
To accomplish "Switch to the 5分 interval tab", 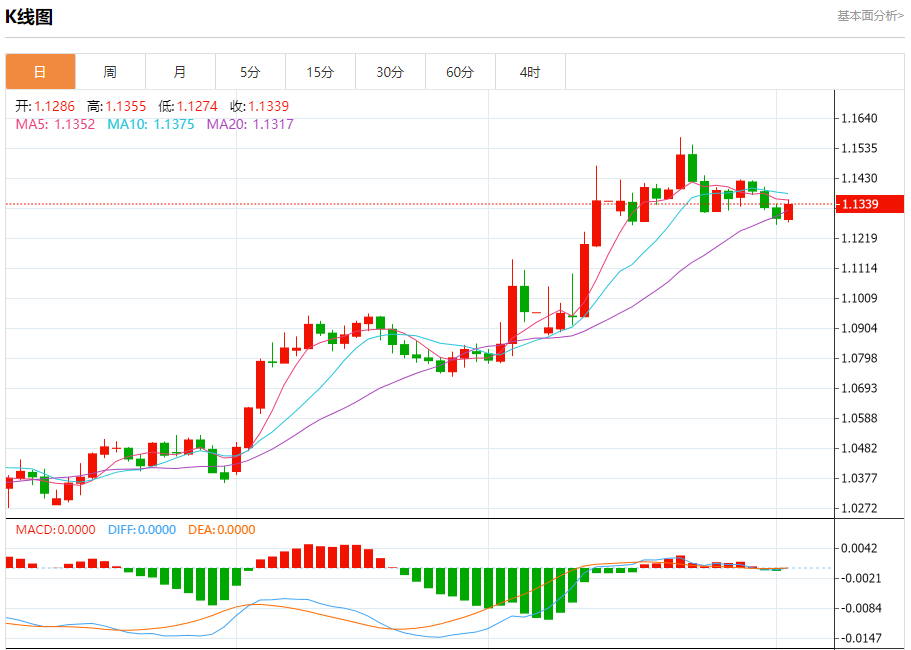I will 250,72.
